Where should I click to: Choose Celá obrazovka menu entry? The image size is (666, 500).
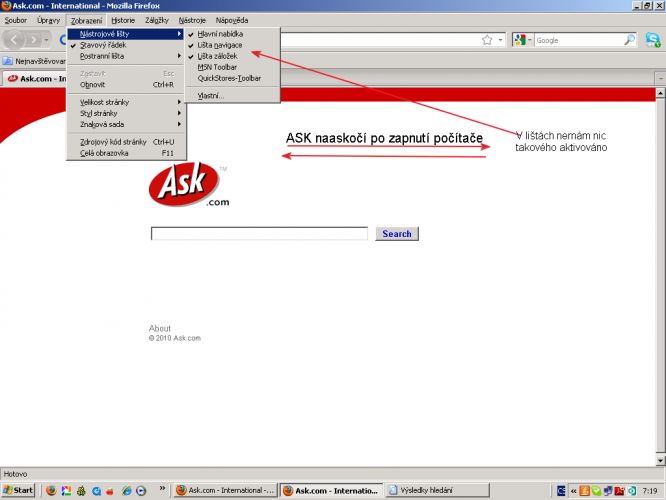[x=126, y=153]
